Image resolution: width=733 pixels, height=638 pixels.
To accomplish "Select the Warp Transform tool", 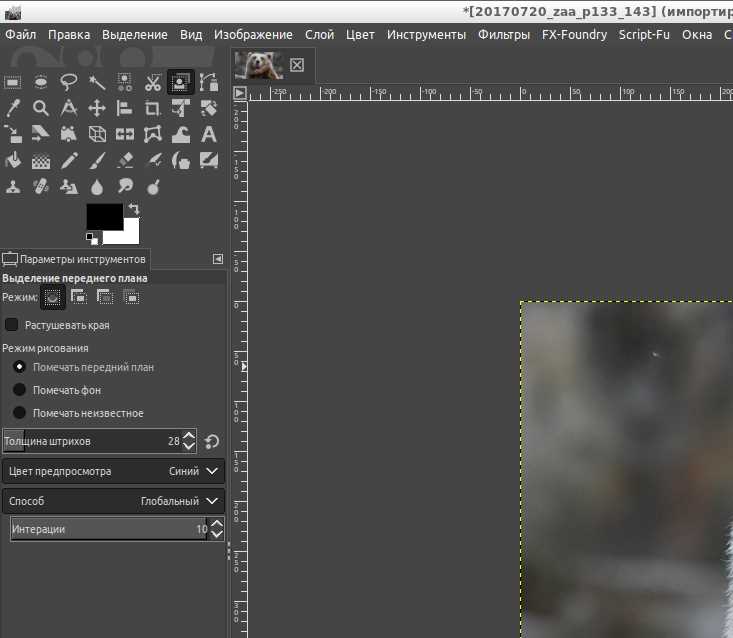I will pyautogui.click(x=180, y=135).
